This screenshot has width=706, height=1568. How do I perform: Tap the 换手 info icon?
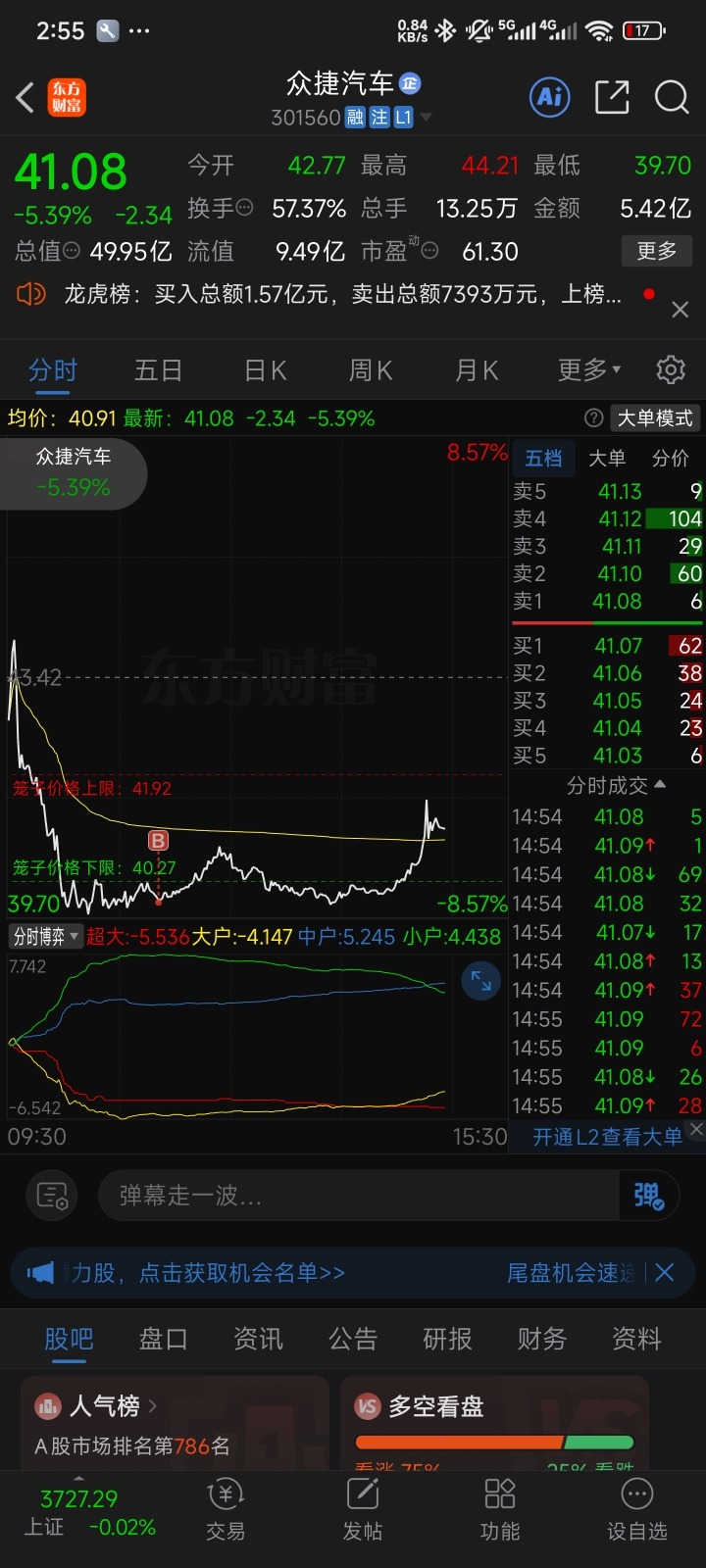(245, 208)
